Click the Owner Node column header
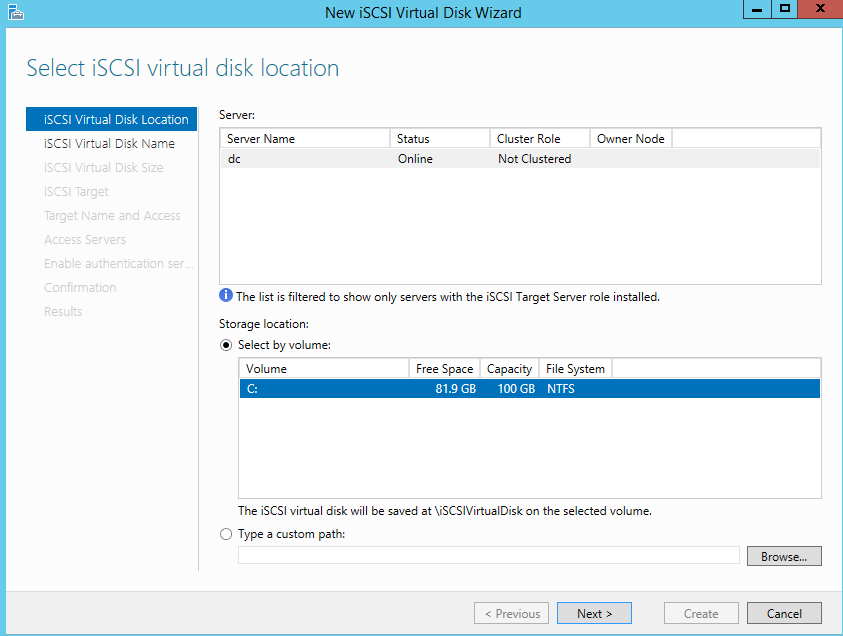The height and width of the screenshot is (636, 843). click(x=631, y=139)
